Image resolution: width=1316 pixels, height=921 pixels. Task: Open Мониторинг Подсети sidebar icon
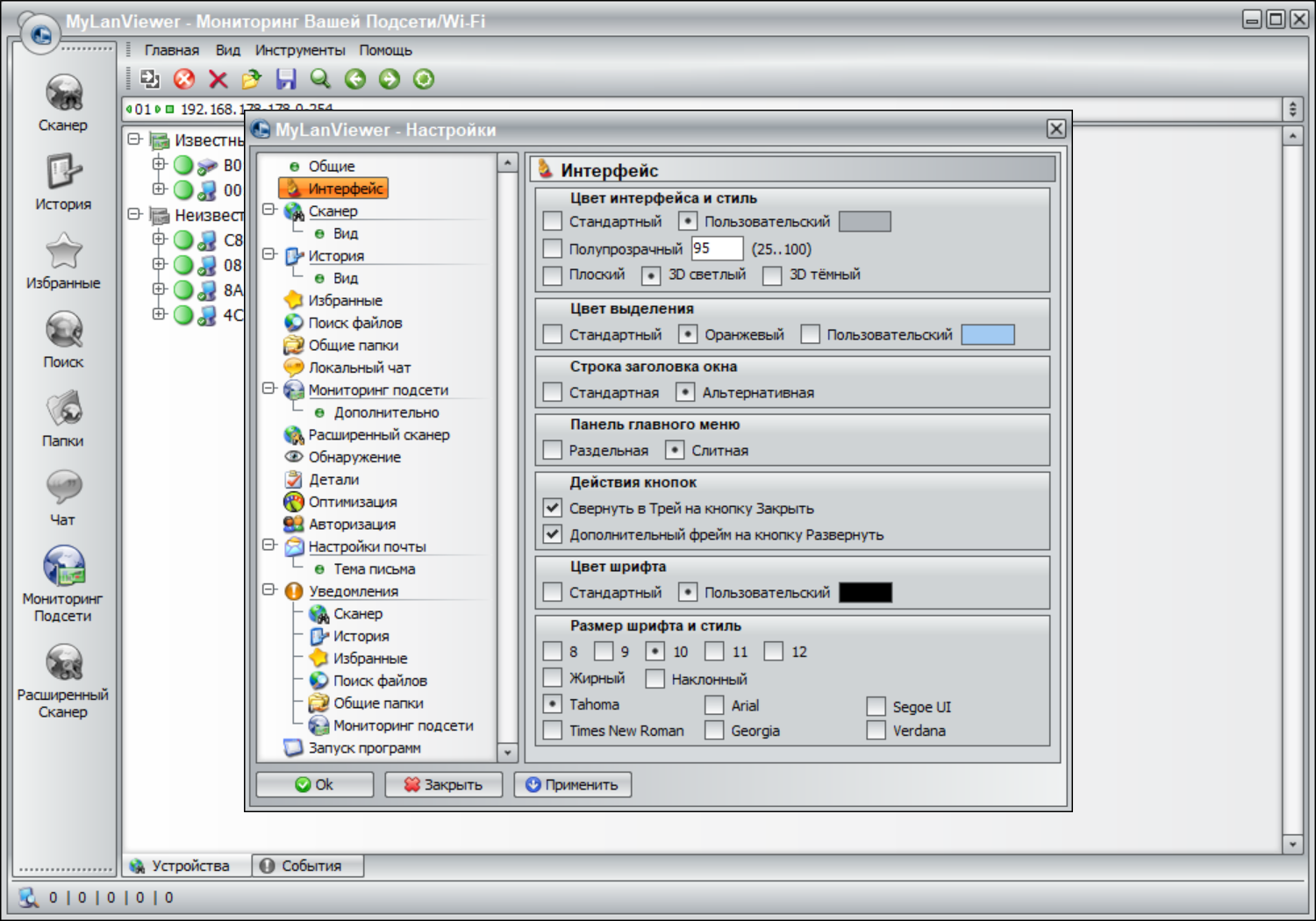tap(63, 567)
